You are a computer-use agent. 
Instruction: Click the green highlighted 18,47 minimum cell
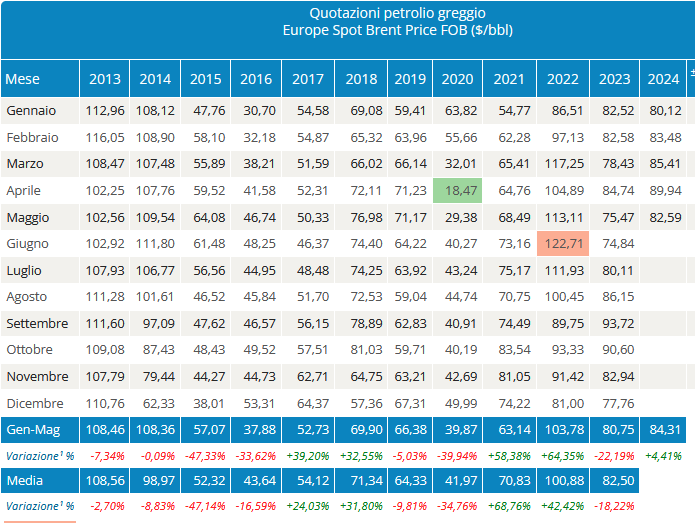tap(457, 190)
